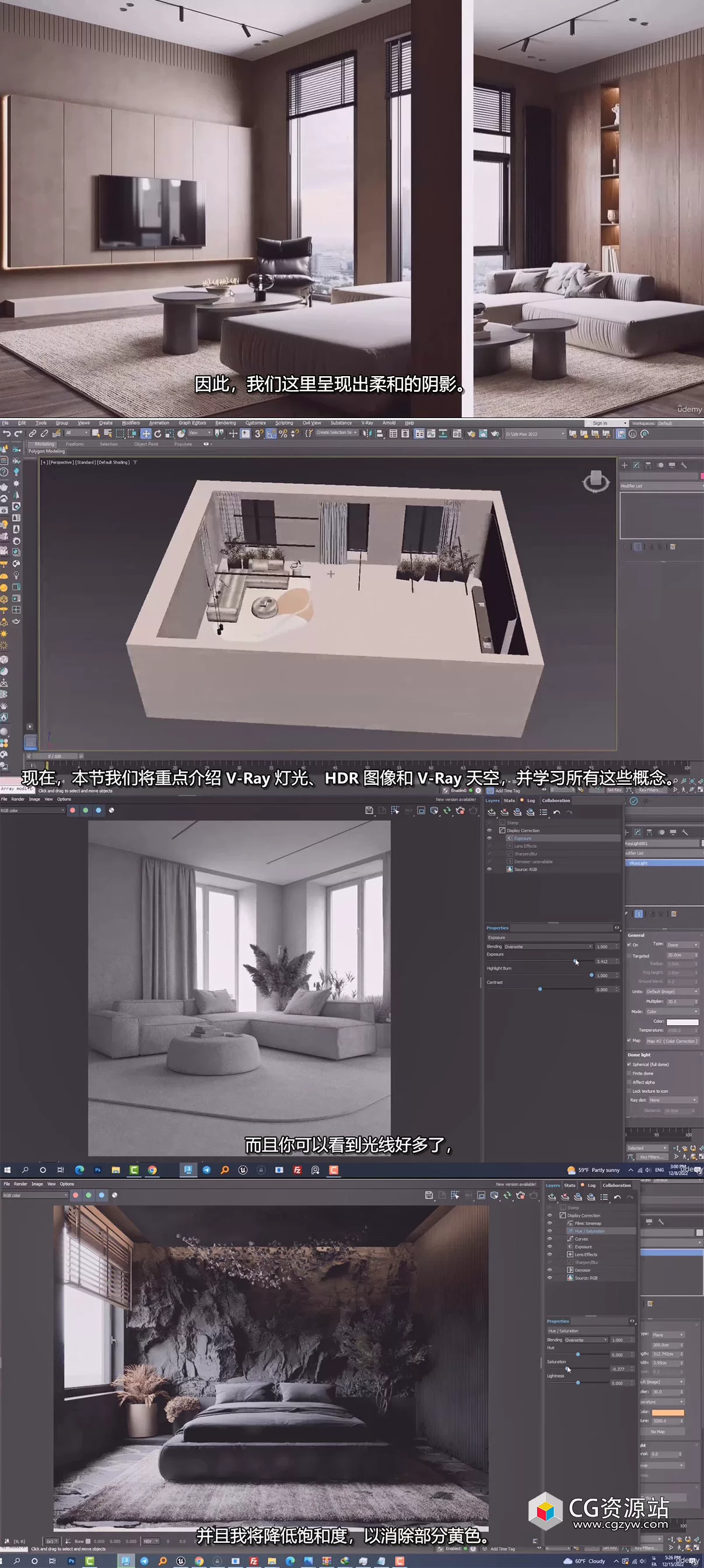Click the Lens Effects layer icon

(570, 1254)
